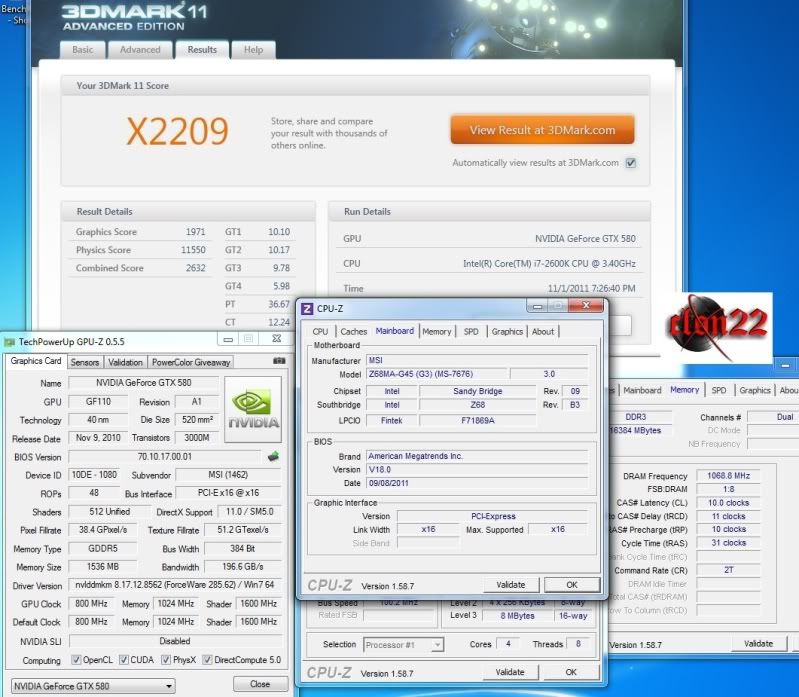This screenshot has height=697, width=799.
Task: Select the Mainboard tab in front CPU-Z
Action: [x=395, y=331]
